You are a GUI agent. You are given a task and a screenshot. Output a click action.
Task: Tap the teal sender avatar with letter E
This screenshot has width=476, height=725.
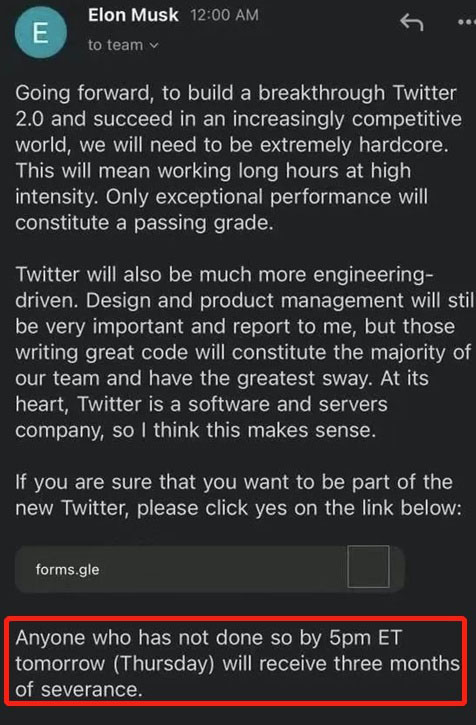[x=41, y=32]
